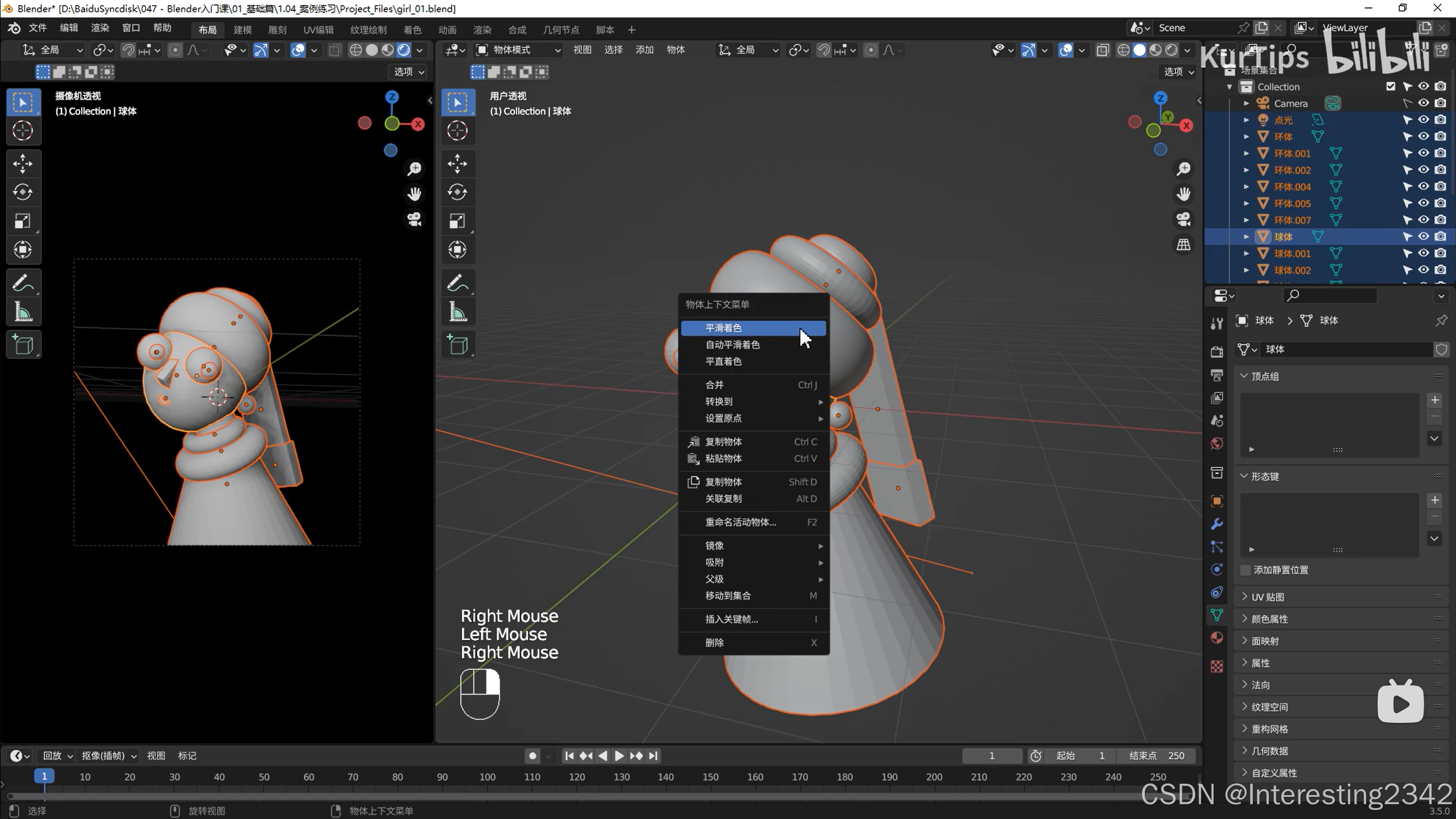Screen dimensions: 1456x819
Task: Open the Material properties tab icon
Action: 1216,638
